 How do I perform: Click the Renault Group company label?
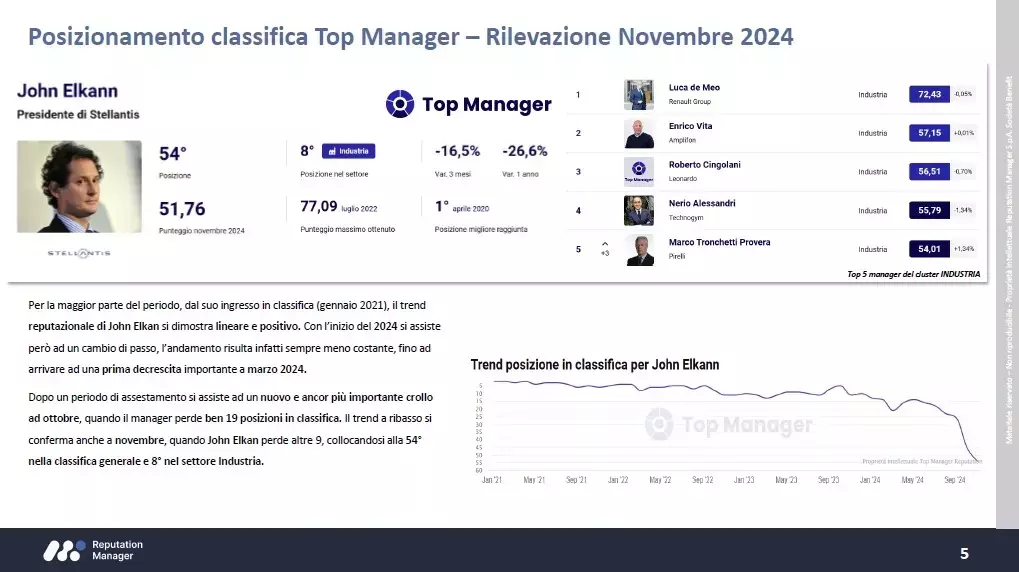coord(690,101)
